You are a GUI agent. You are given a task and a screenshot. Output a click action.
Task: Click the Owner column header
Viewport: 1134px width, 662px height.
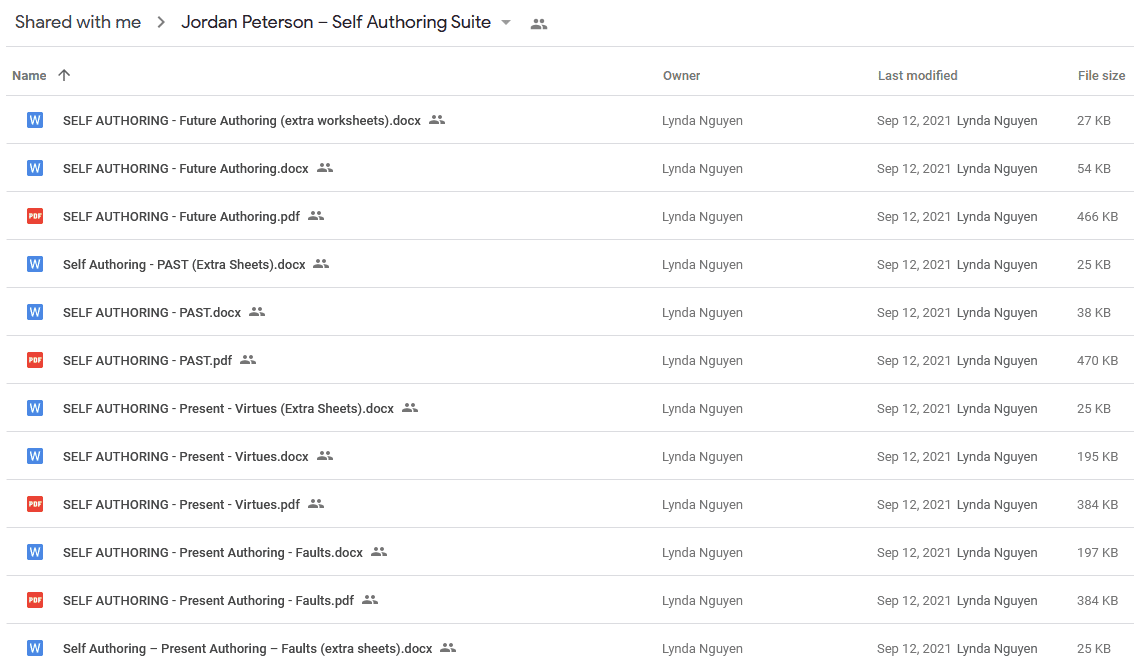[681, 75]
